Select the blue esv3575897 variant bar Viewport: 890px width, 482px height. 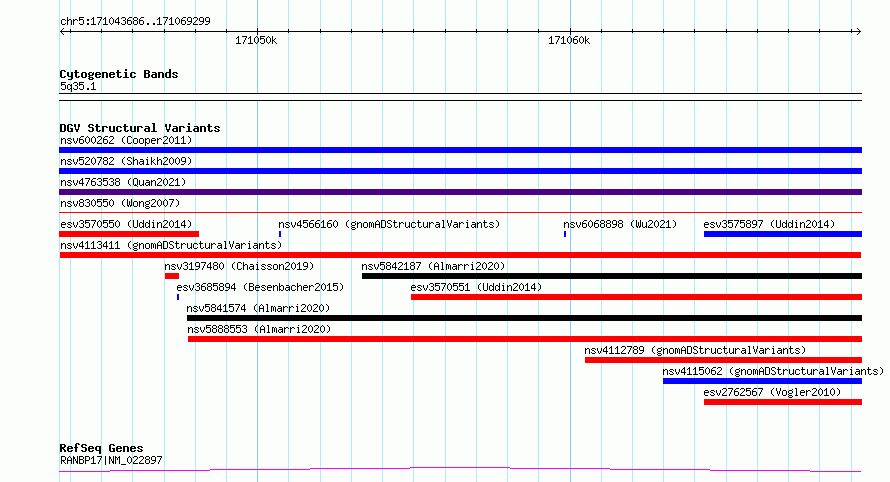tap(783, 234)
